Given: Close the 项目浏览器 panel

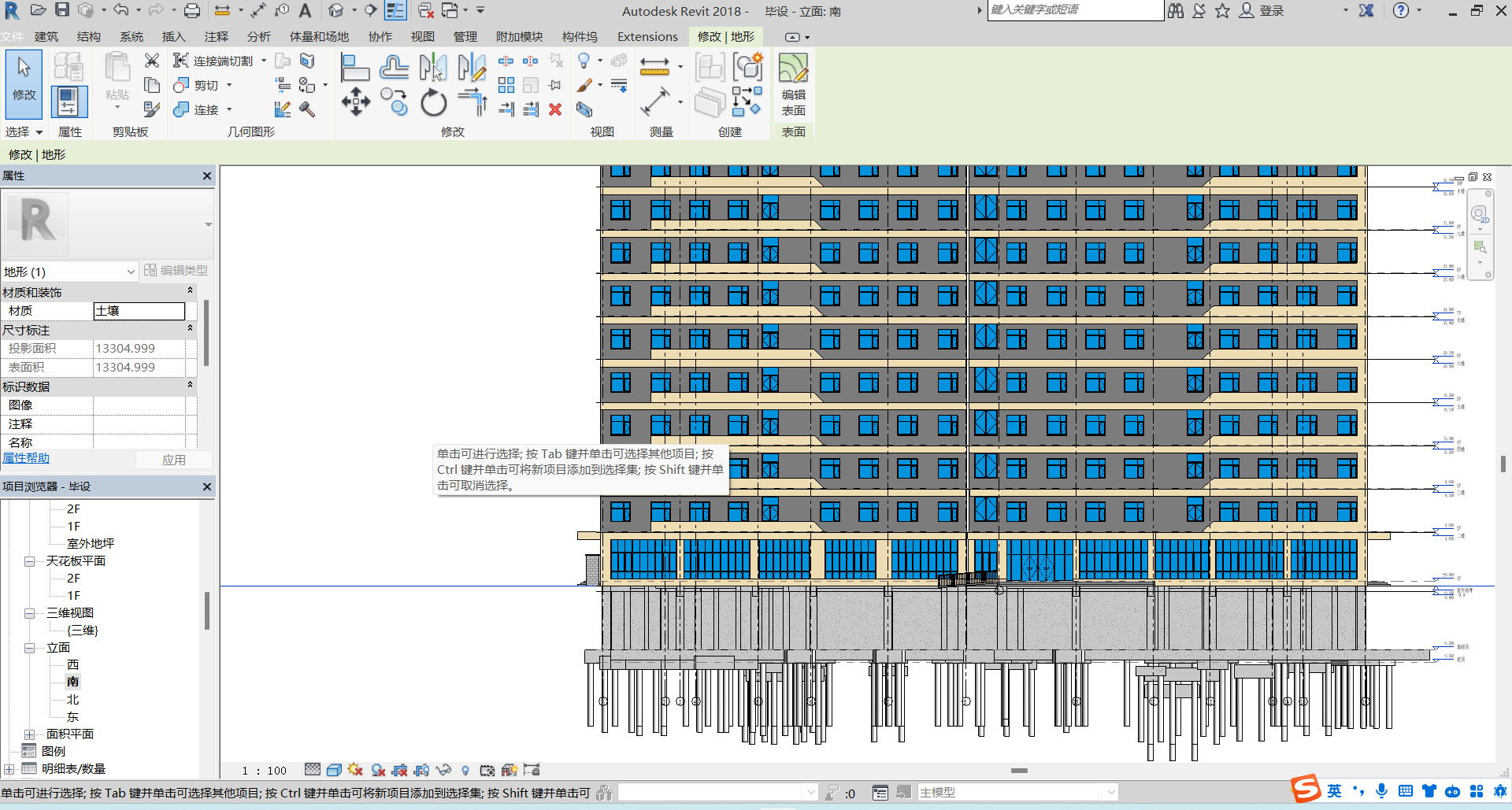Looking at the screenshot, I should pyautogui.click(x=207, y=486).
